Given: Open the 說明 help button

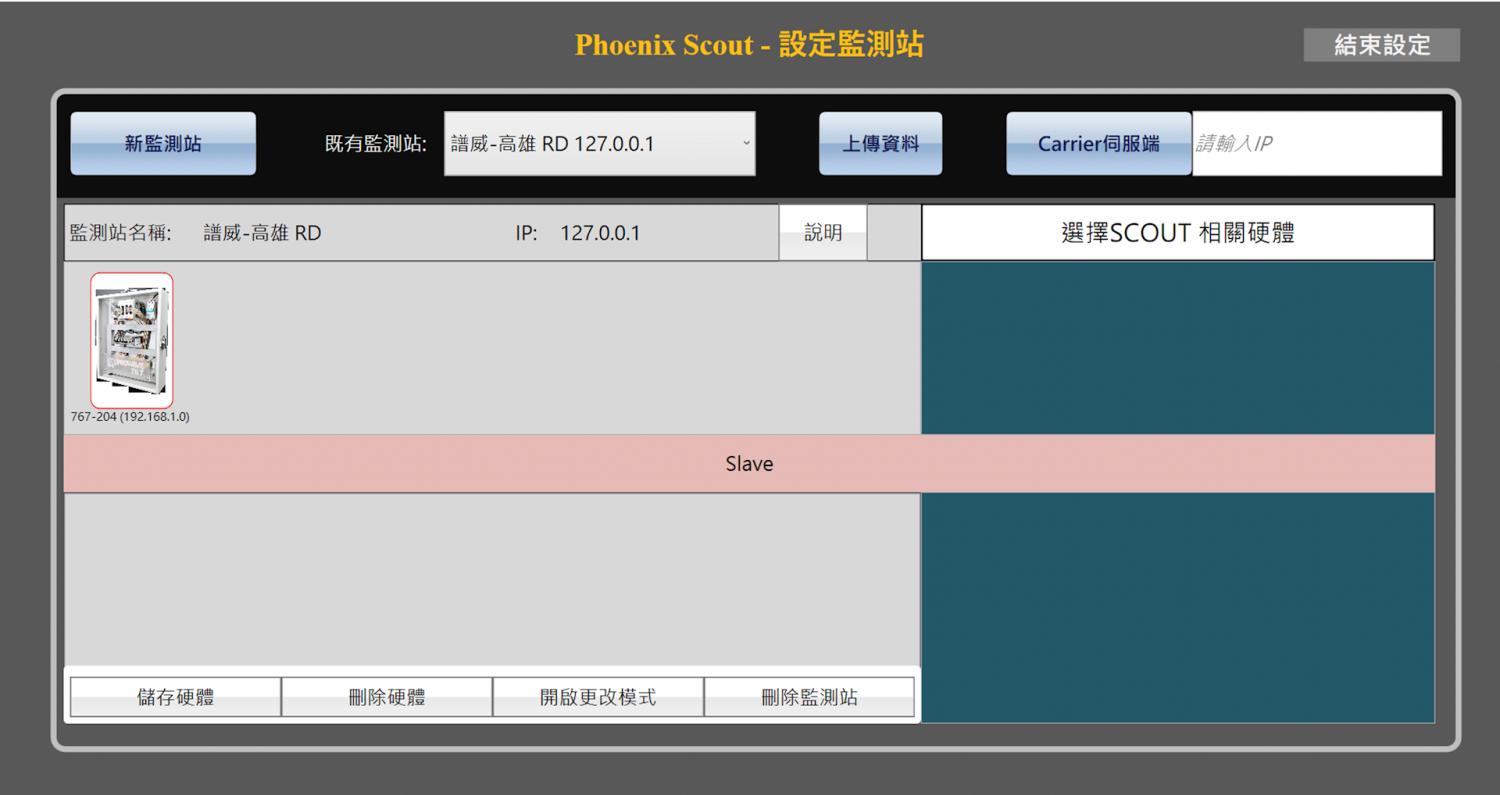Looking at the screenshot, I should [x=823, y=233].
